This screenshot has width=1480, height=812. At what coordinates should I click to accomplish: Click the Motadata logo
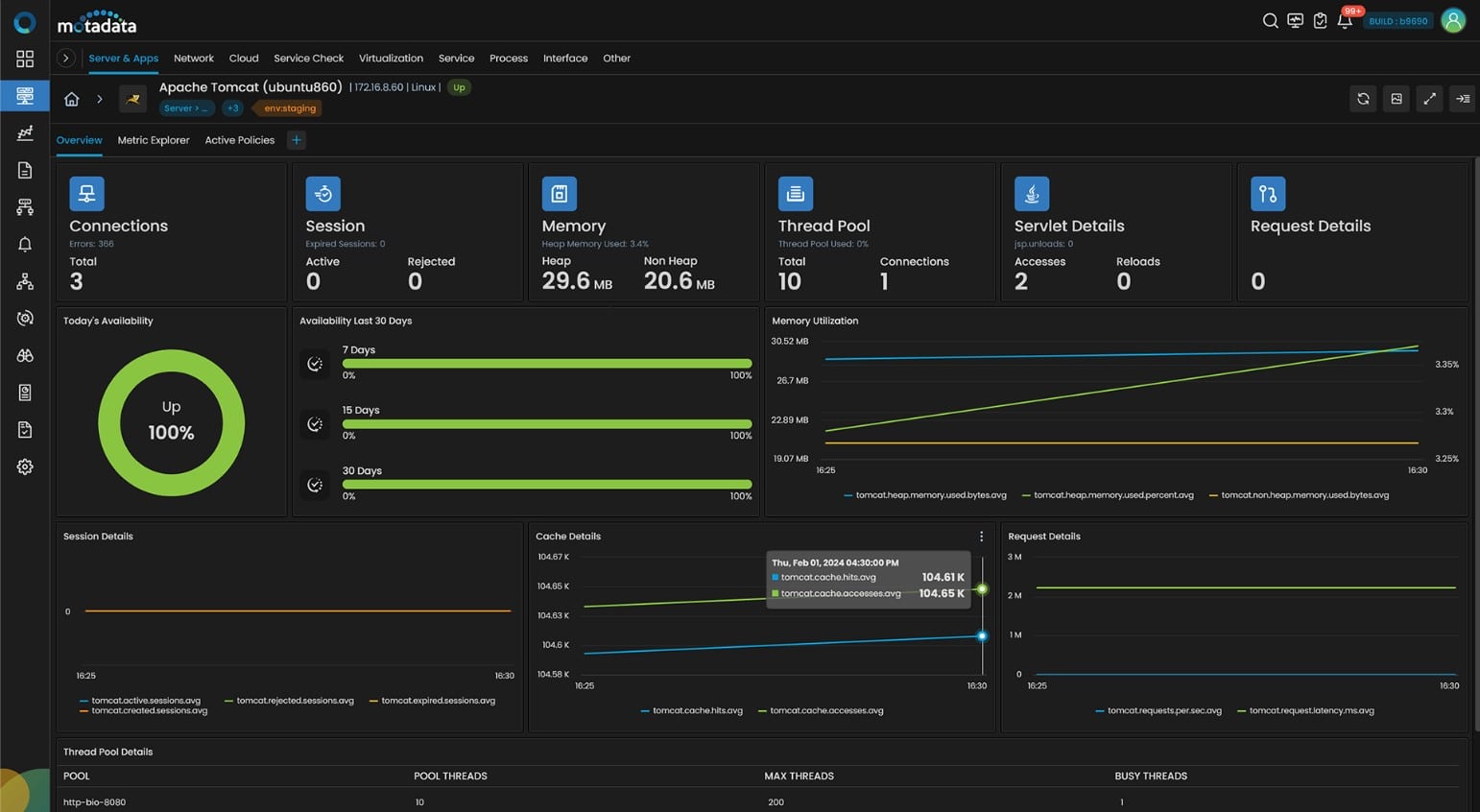coord(97,22)
